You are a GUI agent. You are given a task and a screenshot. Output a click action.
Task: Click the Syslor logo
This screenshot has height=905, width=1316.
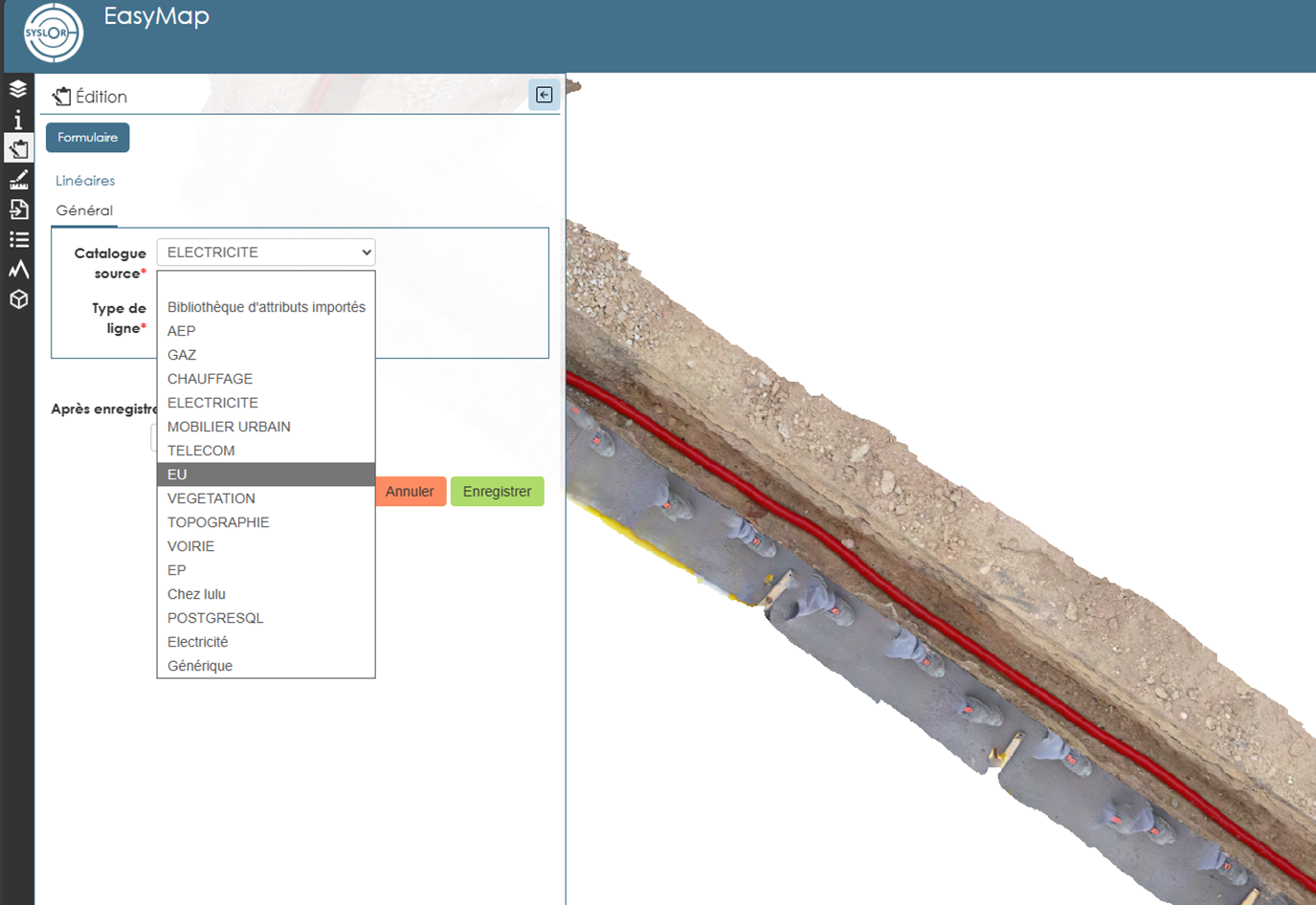pyautogui.click(x=54, y=33)
